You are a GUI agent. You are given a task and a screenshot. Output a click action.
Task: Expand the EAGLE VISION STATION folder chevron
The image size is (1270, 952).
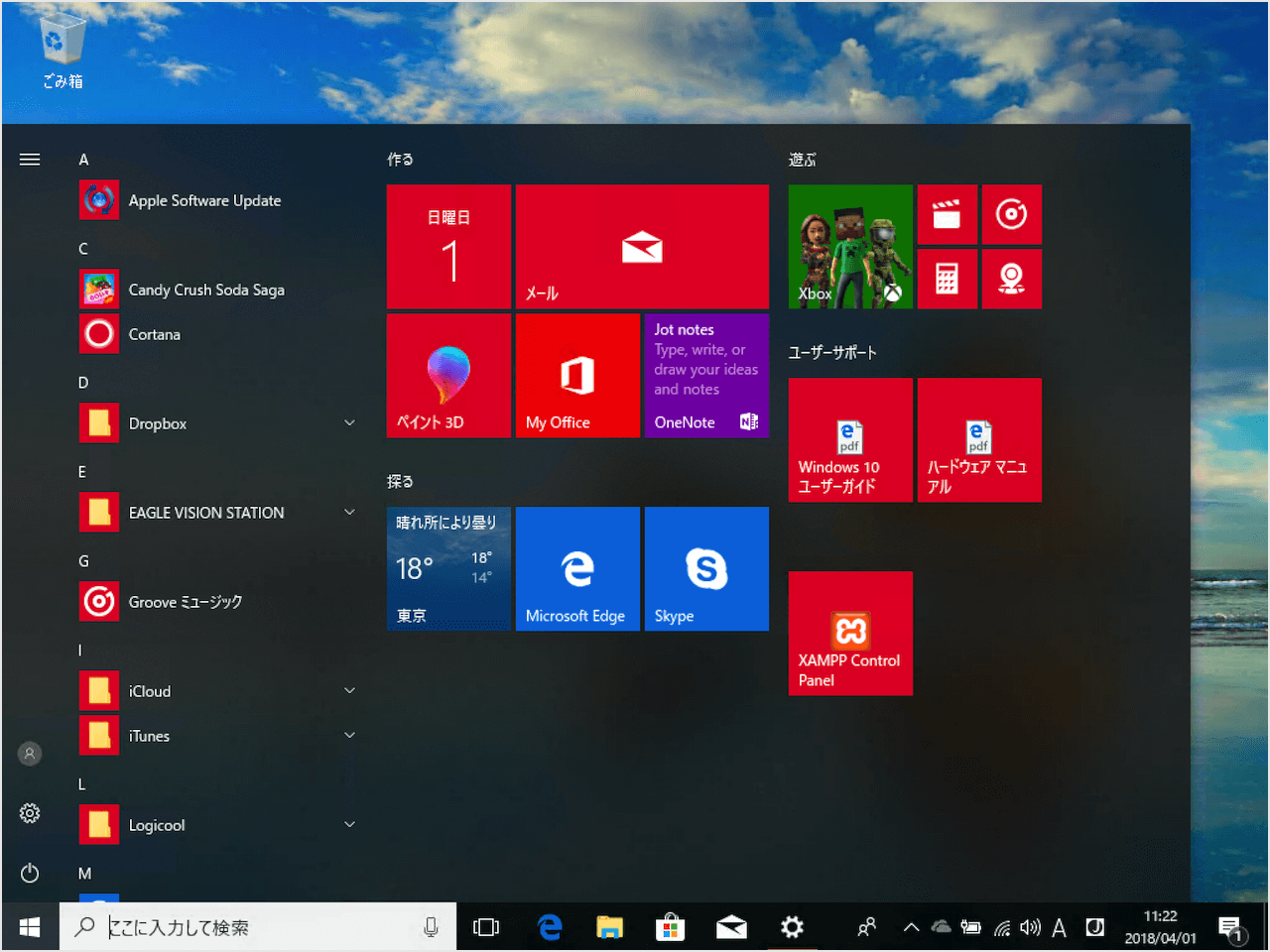[x=349, y=512]
